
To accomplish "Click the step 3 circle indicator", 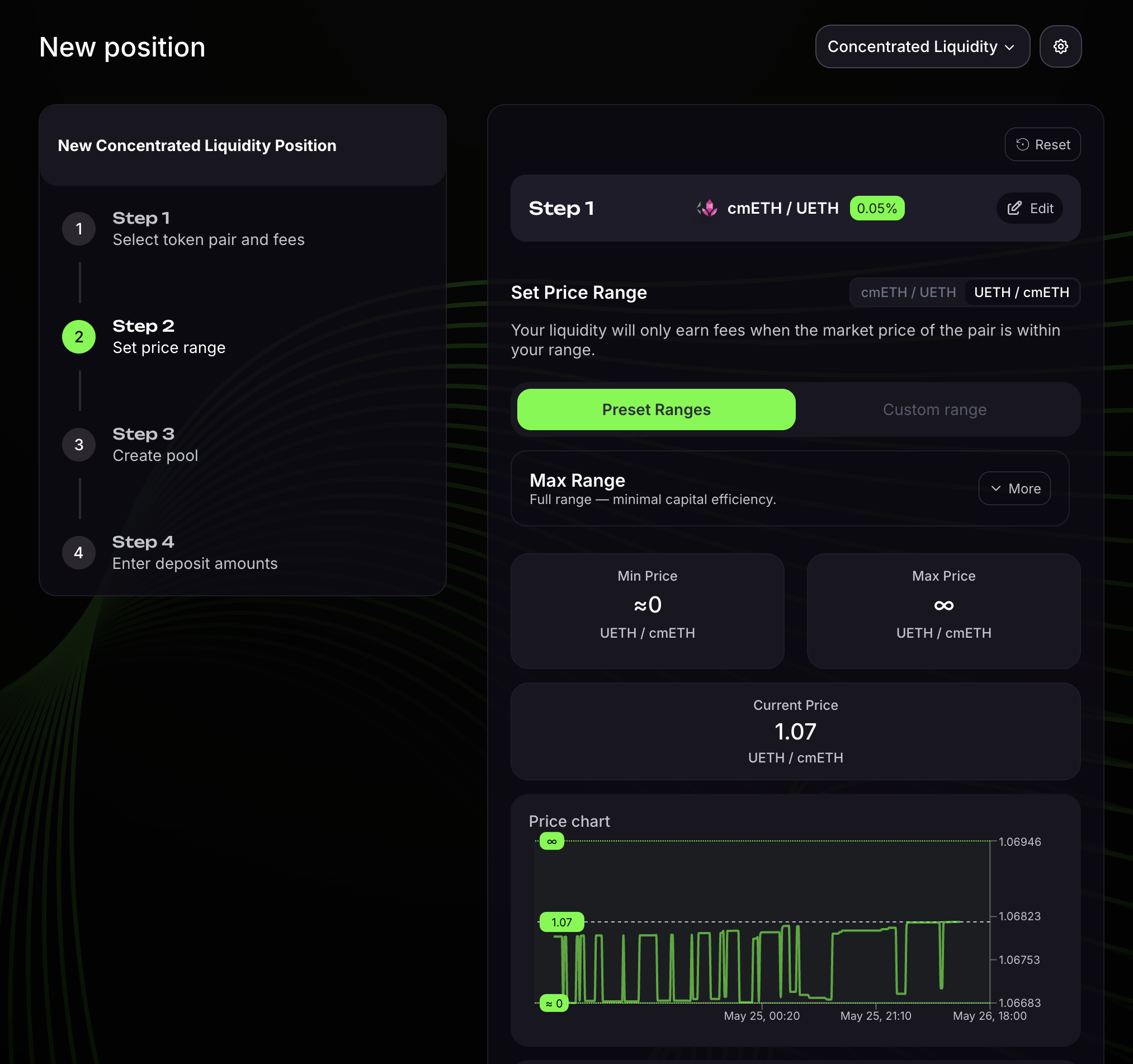I will (79, 445).
